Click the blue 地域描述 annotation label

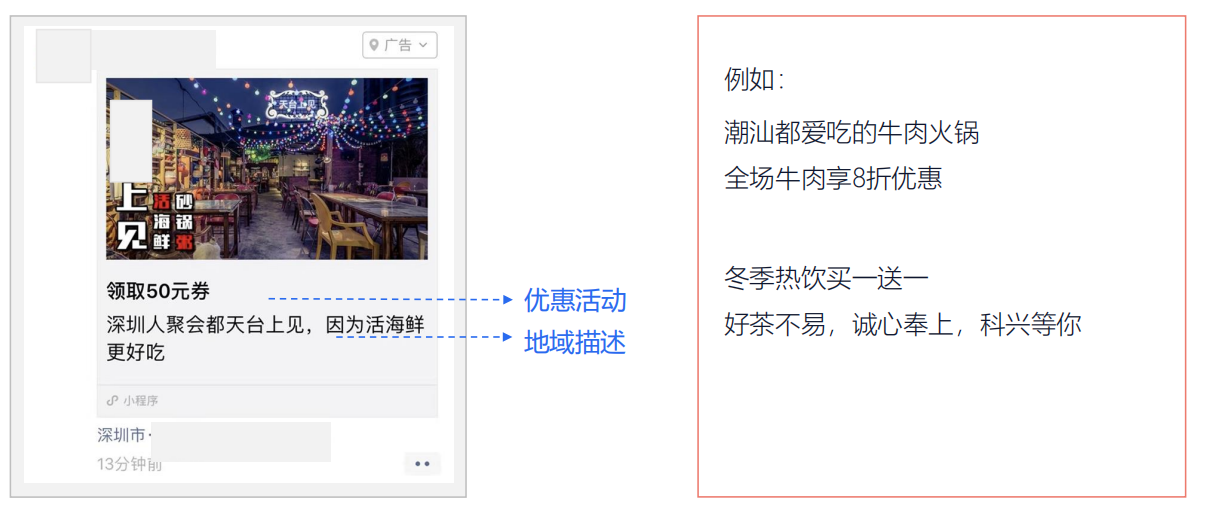click(575, 343)
